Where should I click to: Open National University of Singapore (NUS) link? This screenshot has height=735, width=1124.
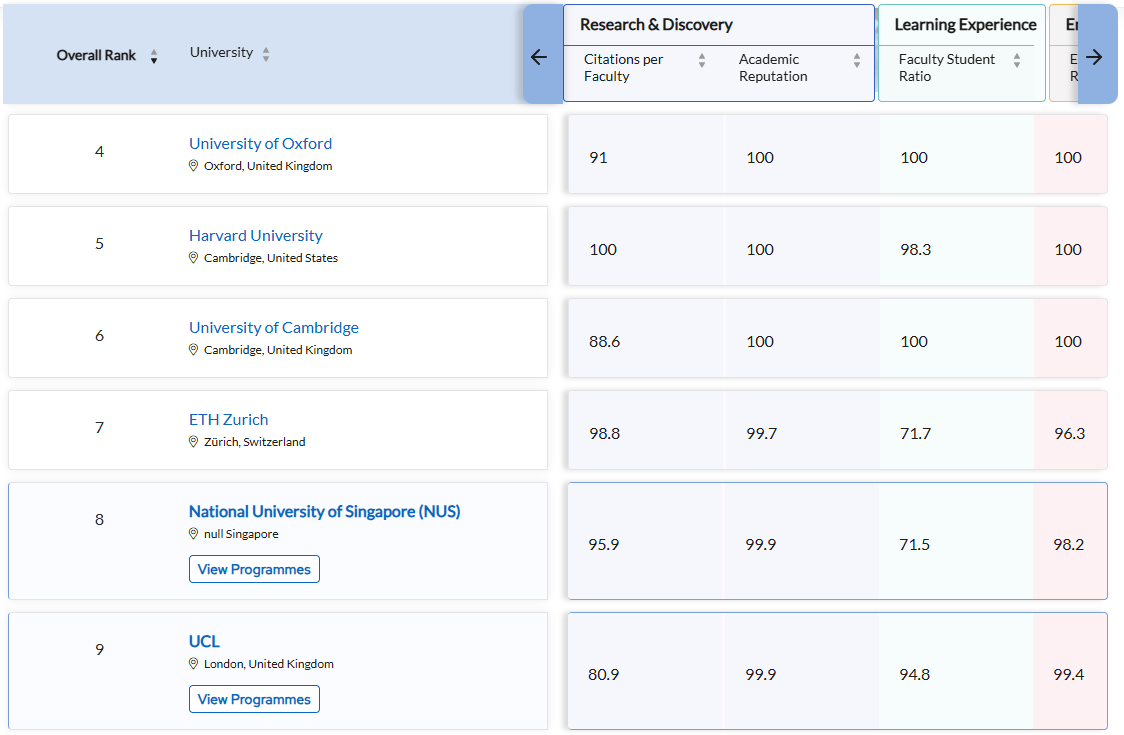324,512
